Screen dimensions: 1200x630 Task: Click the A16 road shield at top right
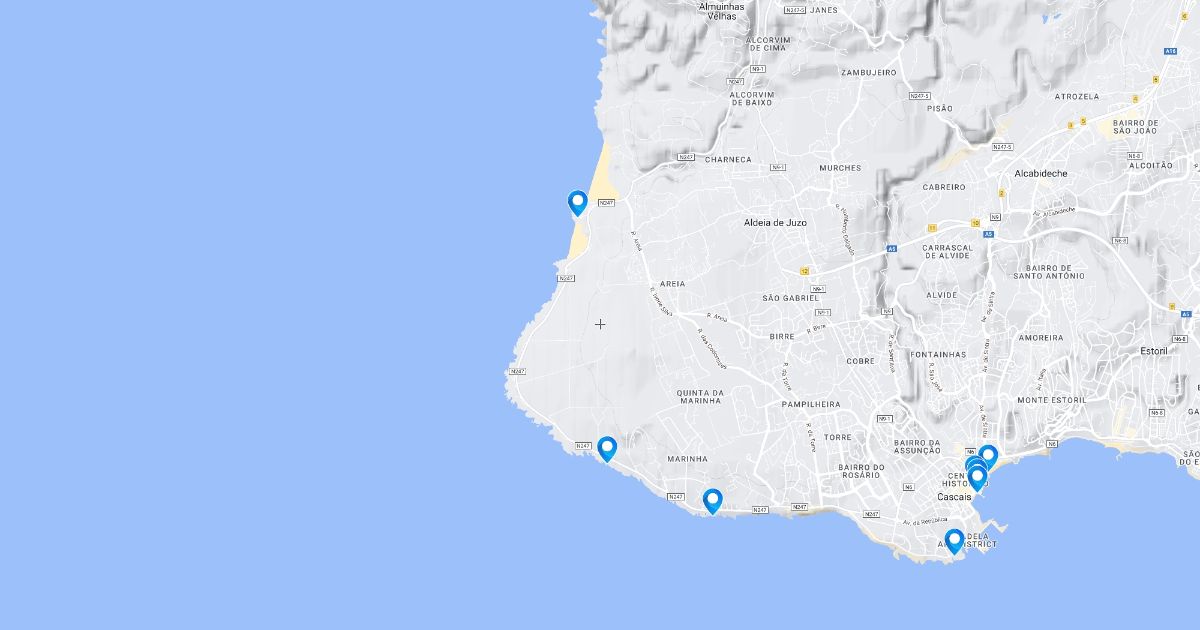(x=1170, y=51)
